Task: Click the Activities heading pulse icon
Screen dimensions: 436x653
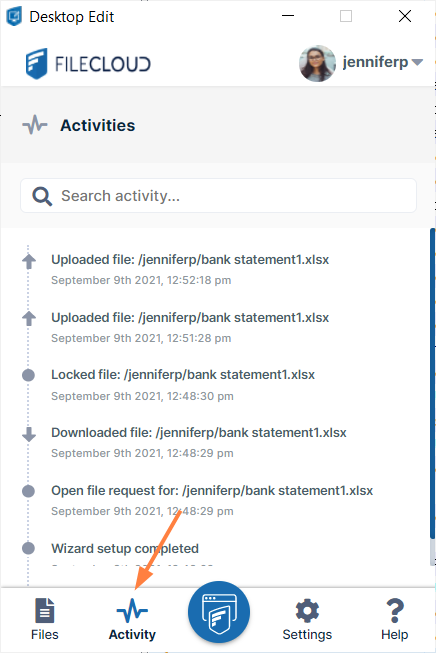Action: coord(35,125)
